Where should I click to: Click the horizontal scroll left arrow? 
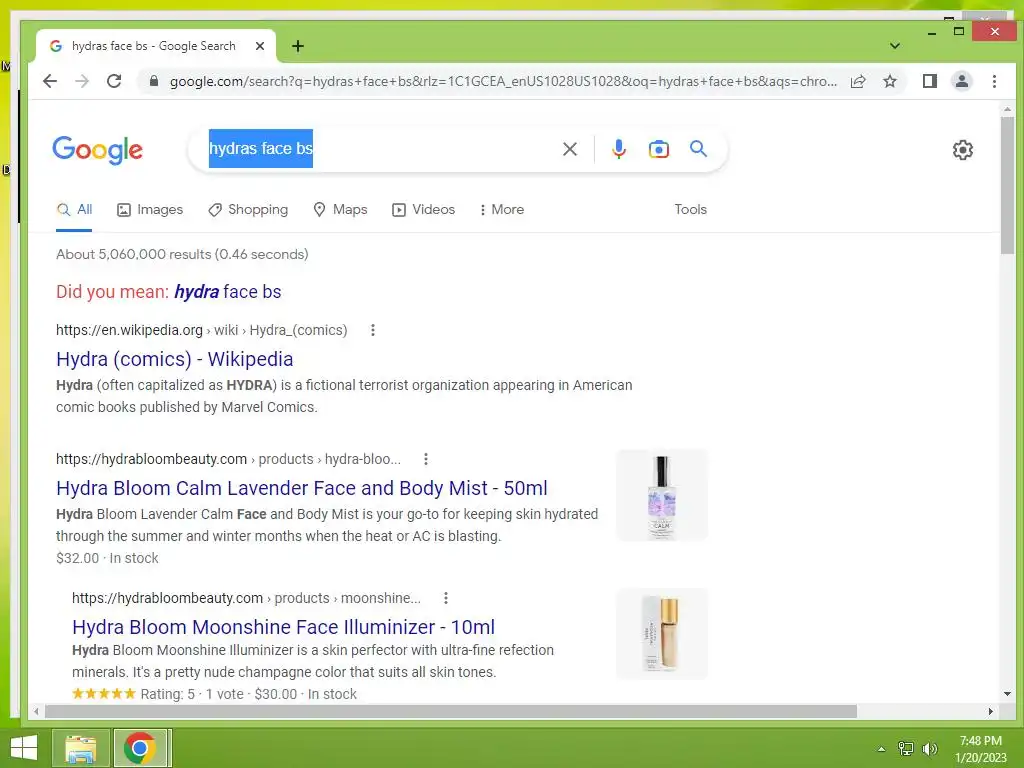(x=37, y=711)
